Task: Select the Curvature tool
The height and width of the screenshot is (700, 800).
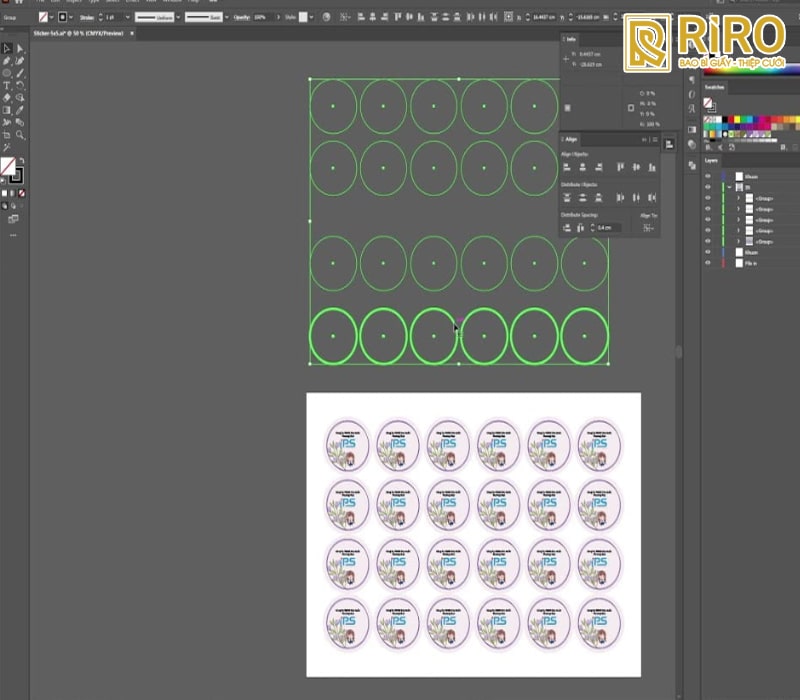Action: tap(20, 61)
